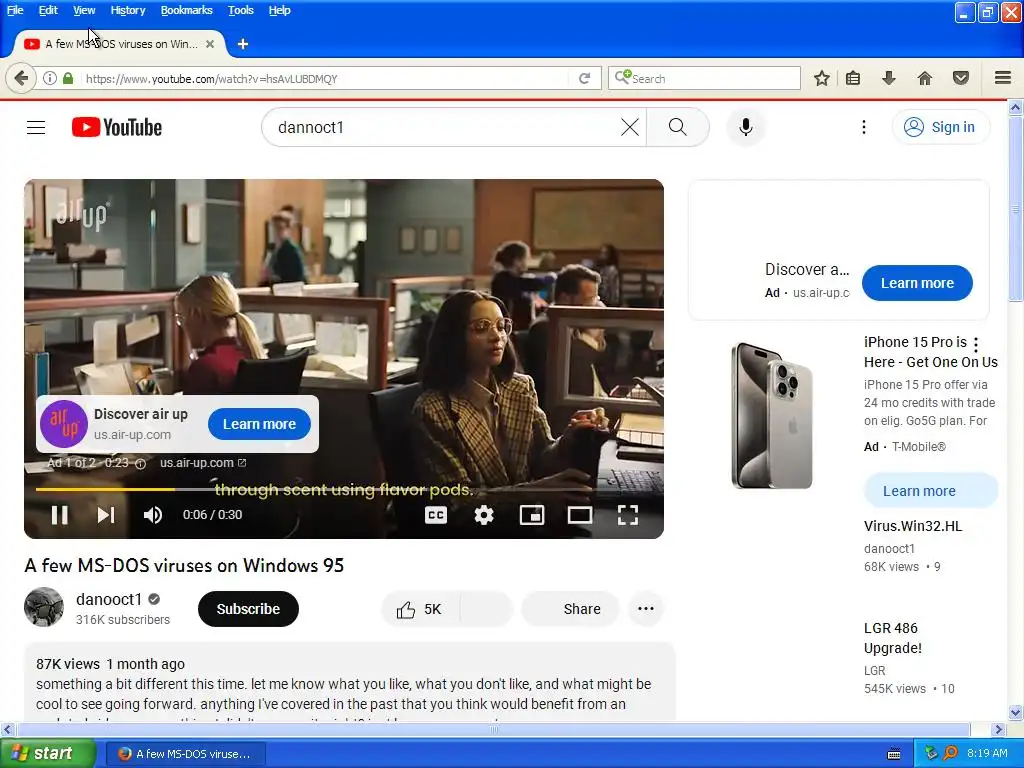Show bookmarks list icon in toolbar

[x=853, y=78]
